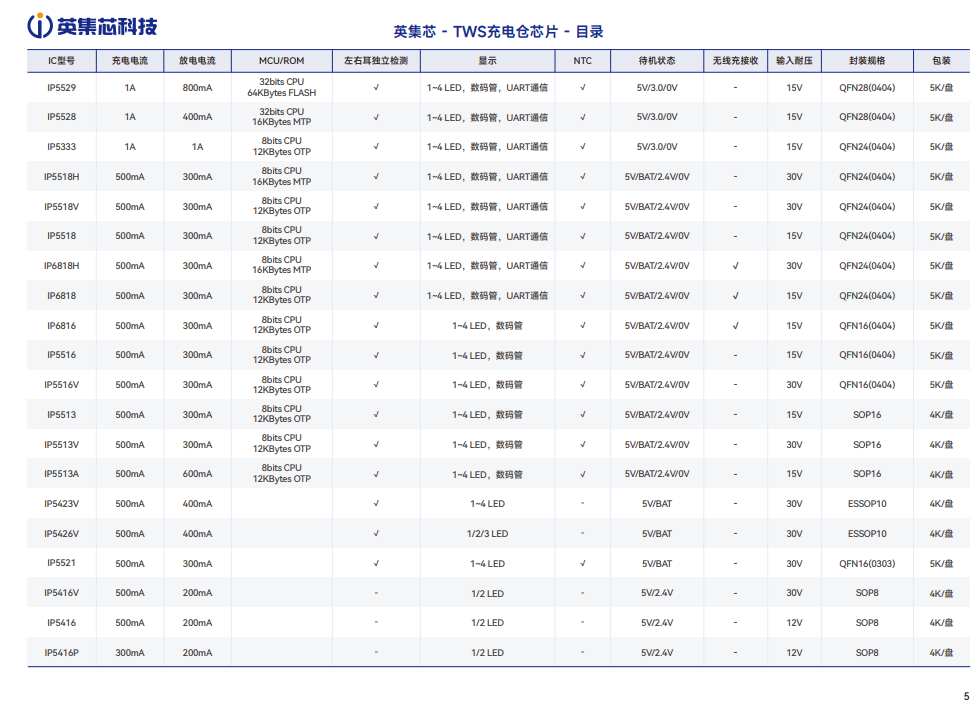Click the blue and orange logo icon
The image size is (980, 725).
coord(40,26)
